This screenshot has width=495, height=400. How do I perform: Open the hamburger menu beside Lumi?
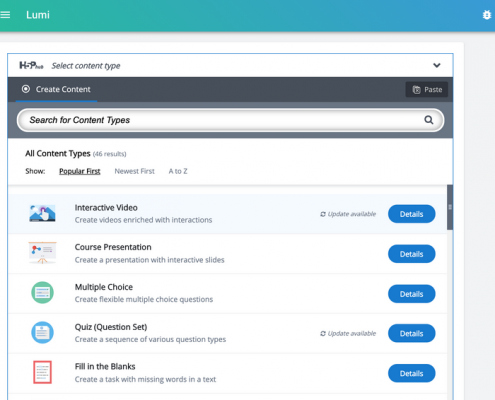pos(5,15)
